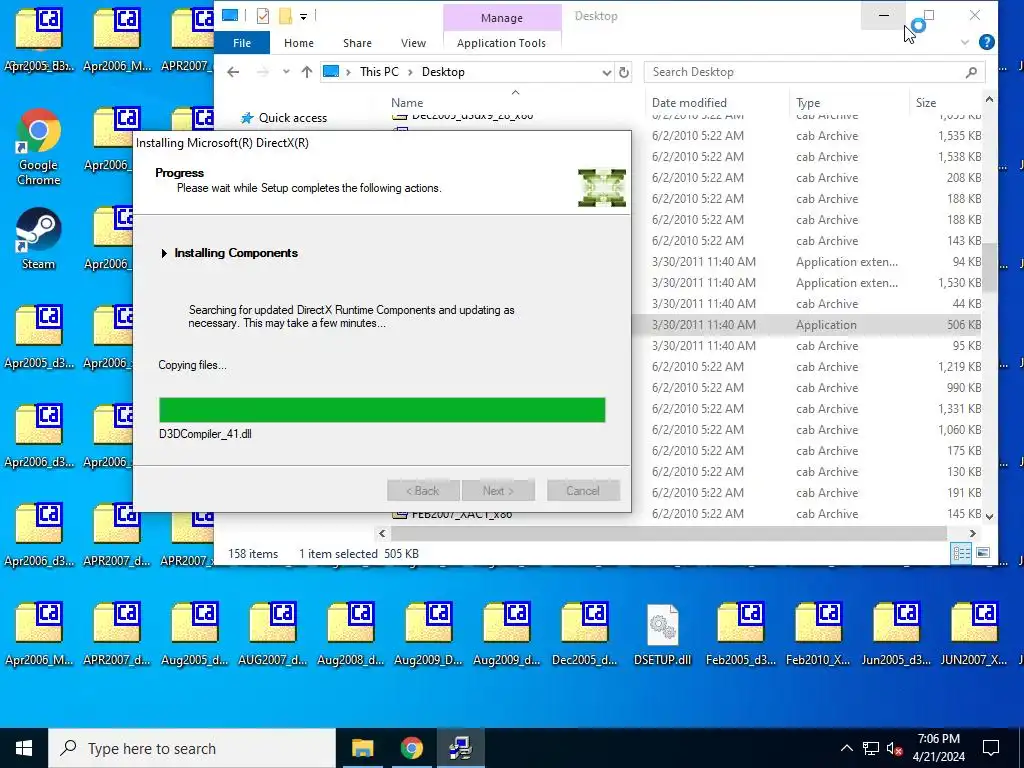This screenshot has height=768, width=1024.
Task: Switch to the Home ribbon tab
Action: (x=298, y=42)
